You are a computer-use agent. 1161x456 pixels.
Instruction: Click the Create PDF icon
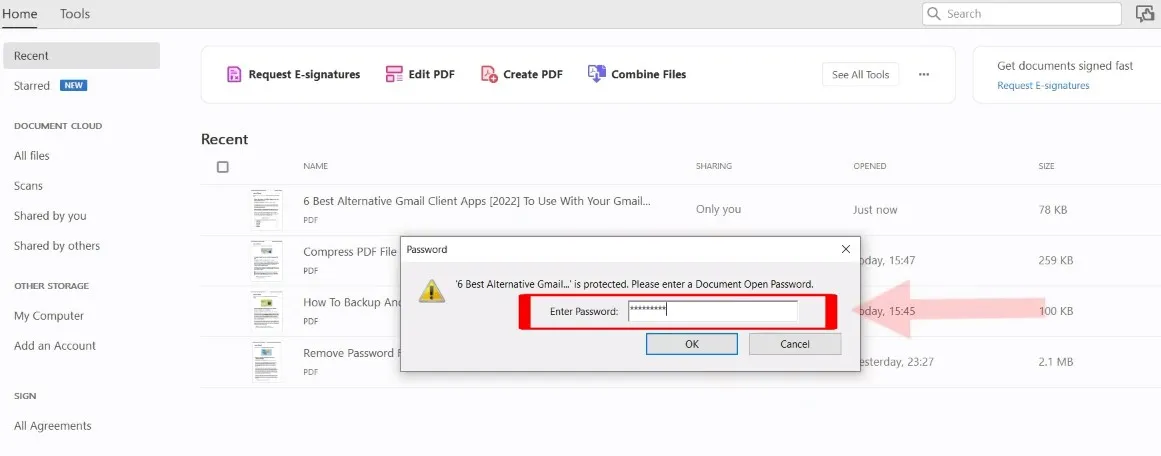(x=489, y=74)
